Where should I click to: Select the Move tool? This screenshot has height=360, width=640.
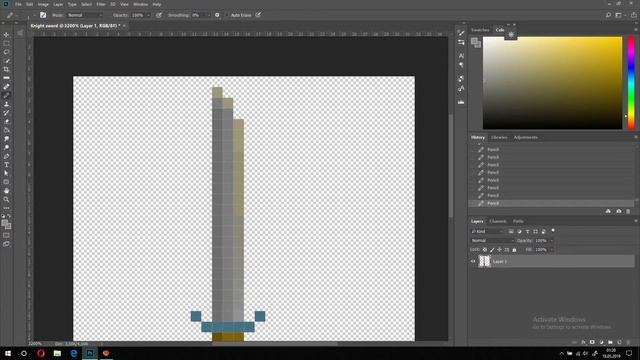coord(6,35)
